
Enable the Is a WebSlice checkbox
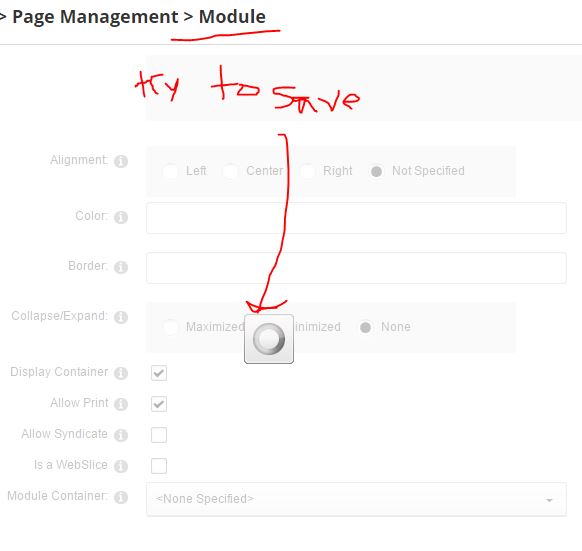coord(159,466)
